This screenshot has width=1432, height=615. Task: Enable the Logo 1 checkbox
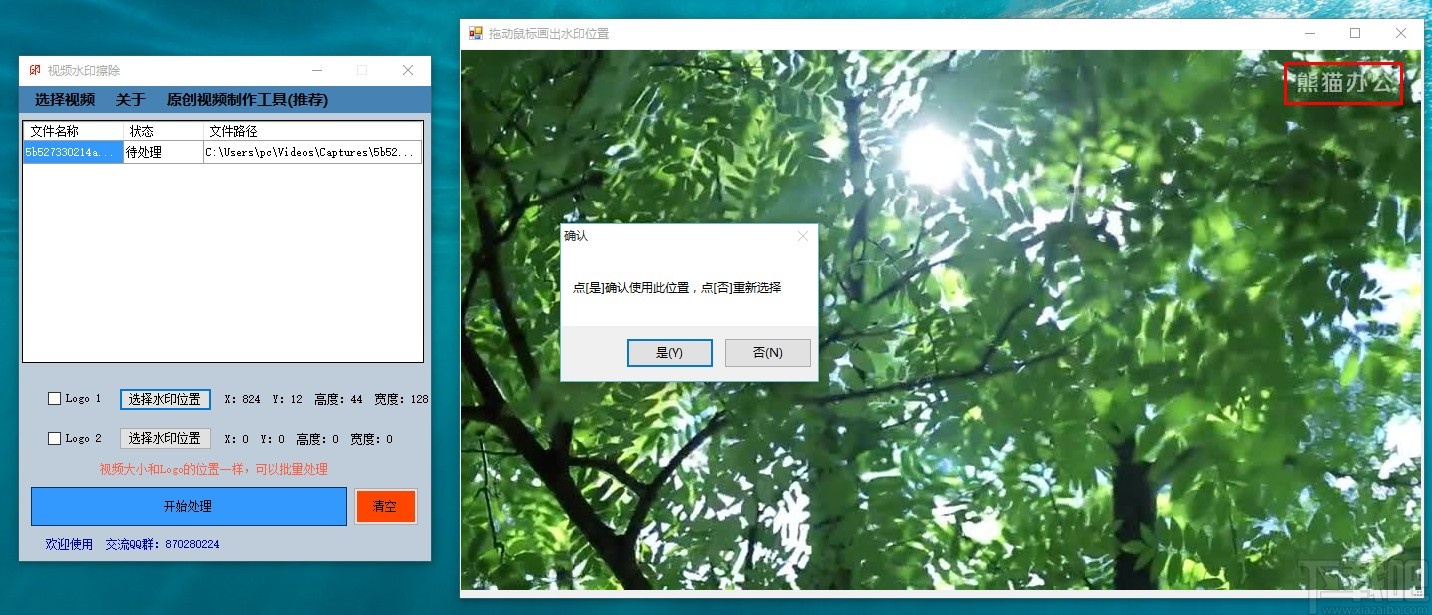click(x=54, y=398)
